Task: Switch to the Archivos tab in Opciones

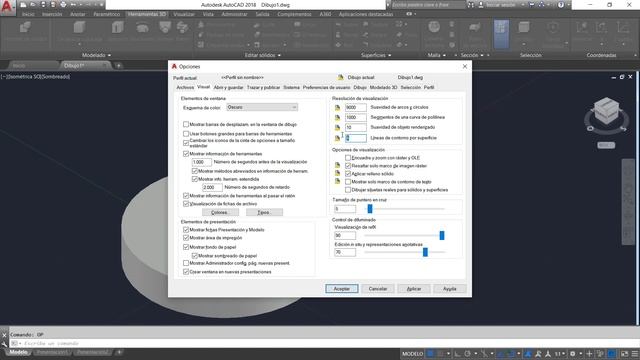Action: [x=185, y=87]
